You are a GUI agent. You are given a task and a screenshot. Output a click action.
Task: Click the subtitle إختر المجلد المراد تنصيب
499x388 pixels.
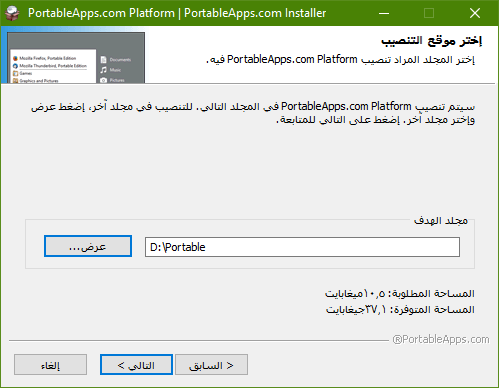pos(340,60)
